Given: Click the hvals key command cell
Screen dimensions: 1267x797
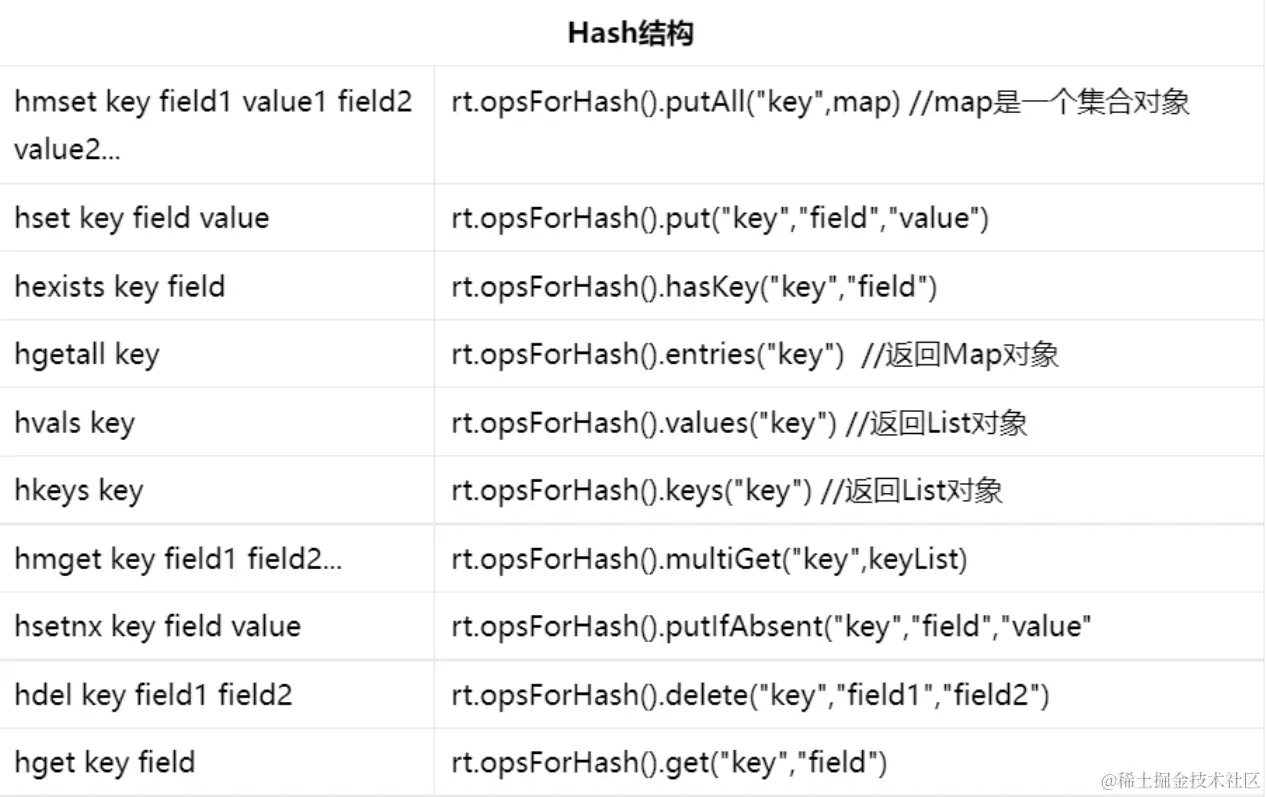Looking at the screenshot, I should point(74,423).
